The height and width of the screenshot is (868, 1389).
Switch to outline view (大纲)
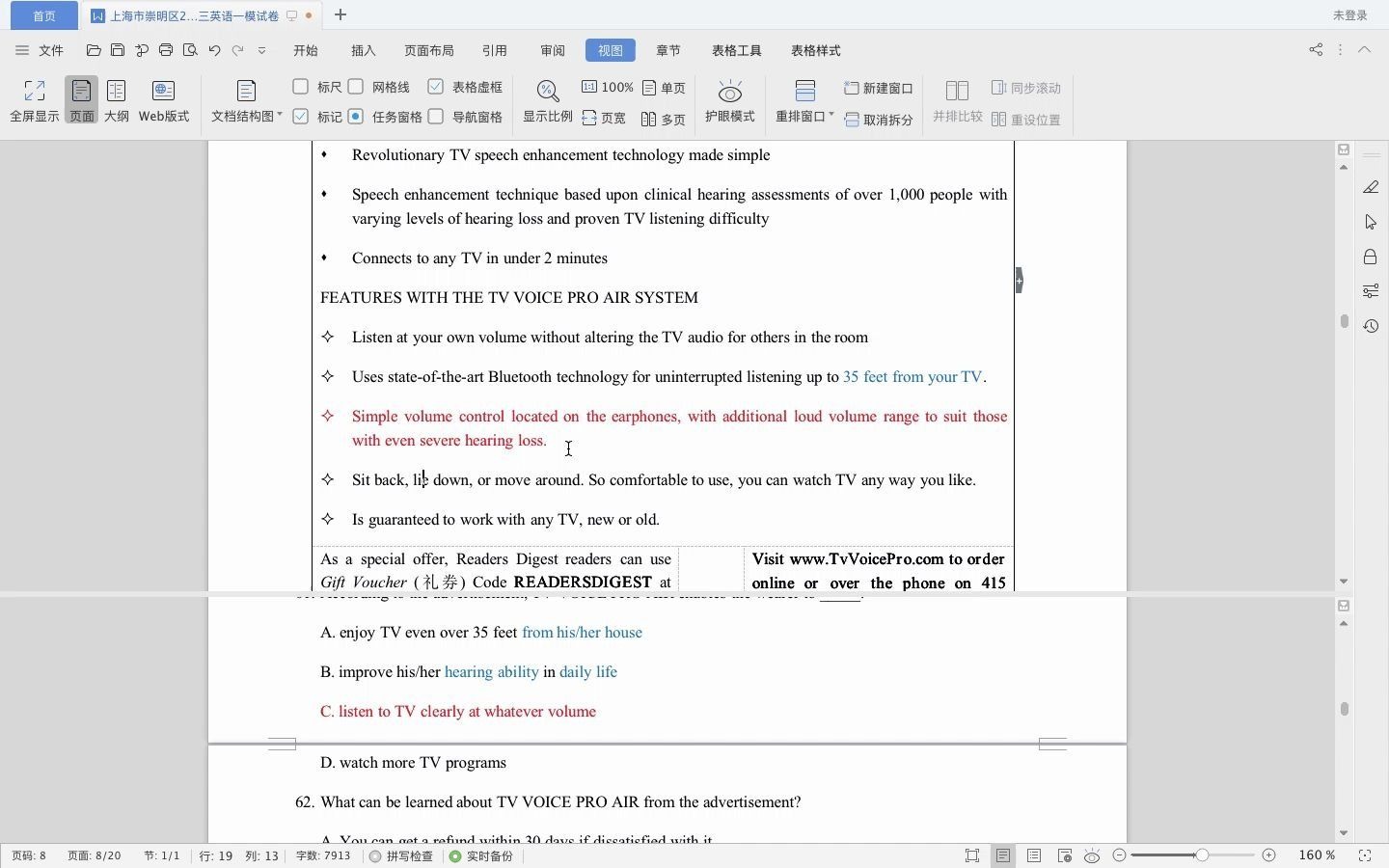click(x=117, y=101)
